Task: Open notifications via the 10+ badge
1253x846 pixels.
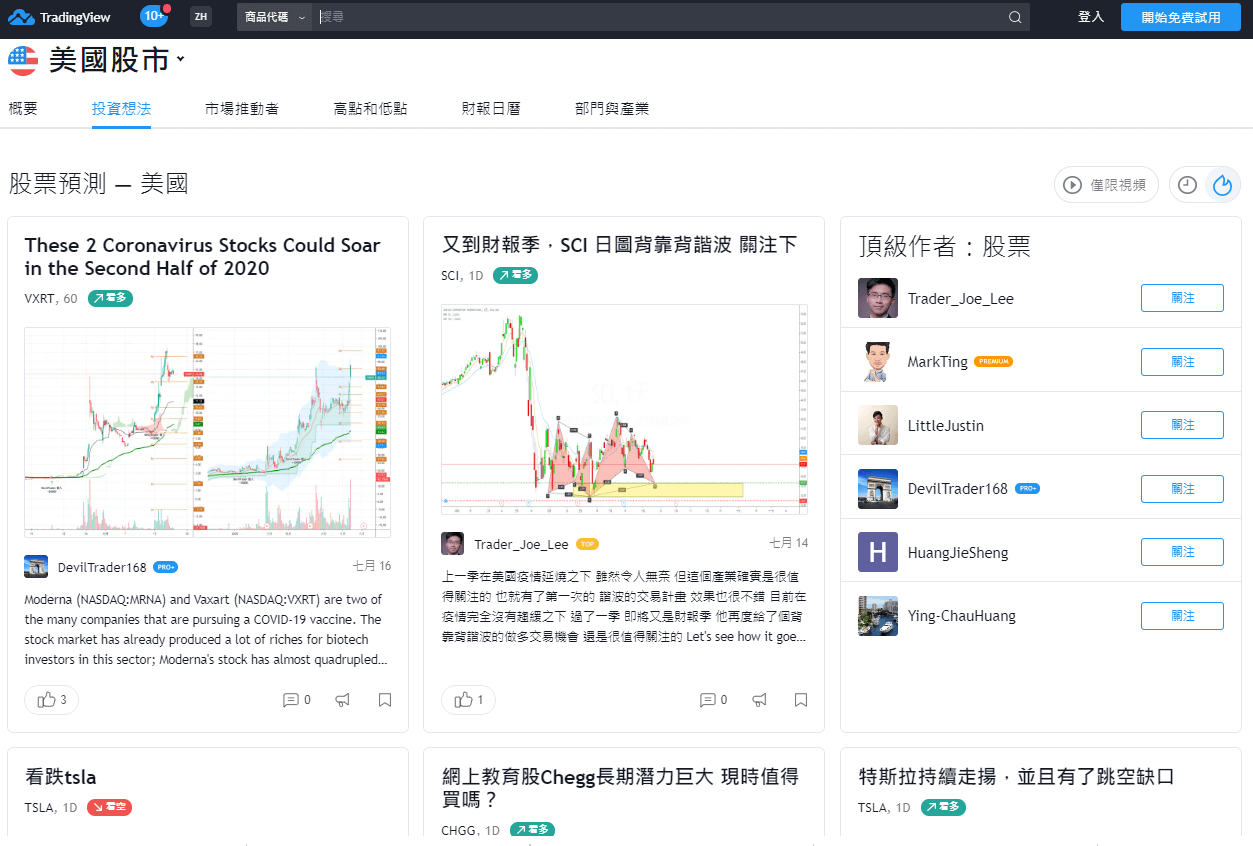Action: pos(152,15)
